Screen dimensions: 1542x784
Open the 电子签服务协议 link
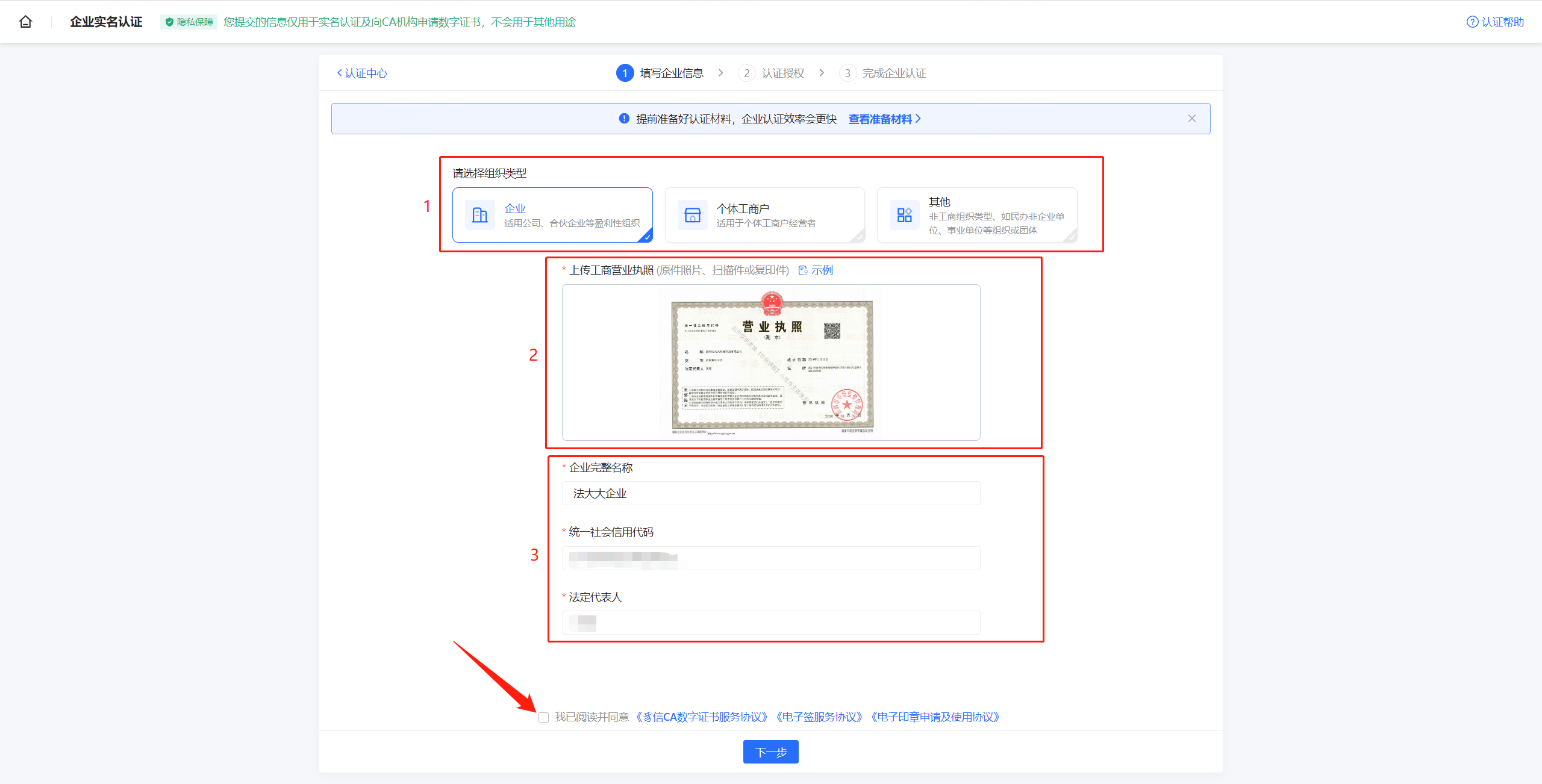point(819,717)
